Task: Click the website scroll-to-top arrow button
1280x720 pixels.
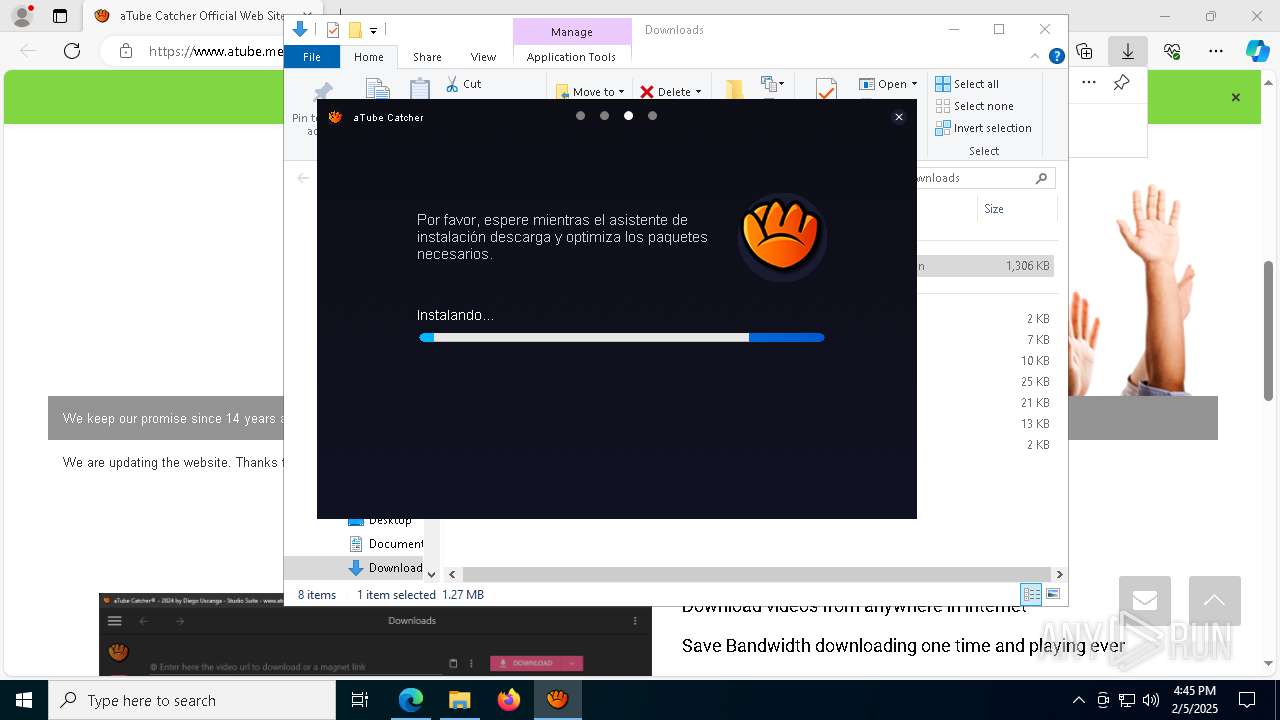Action: (1215, 601)
